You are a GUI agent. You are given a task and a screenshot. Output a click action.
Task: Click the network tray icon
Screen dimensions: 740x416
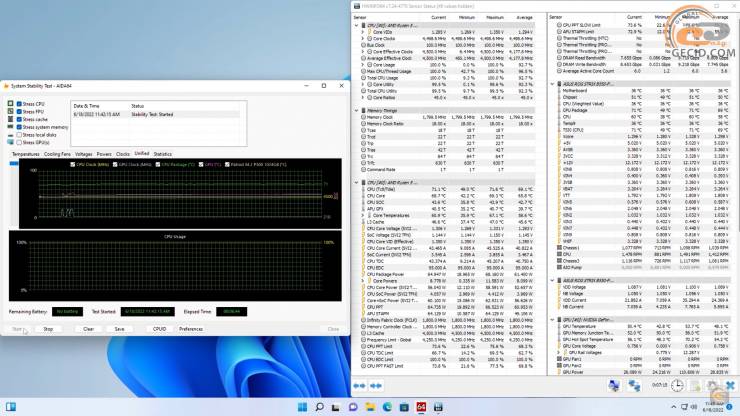click(684, 407)
